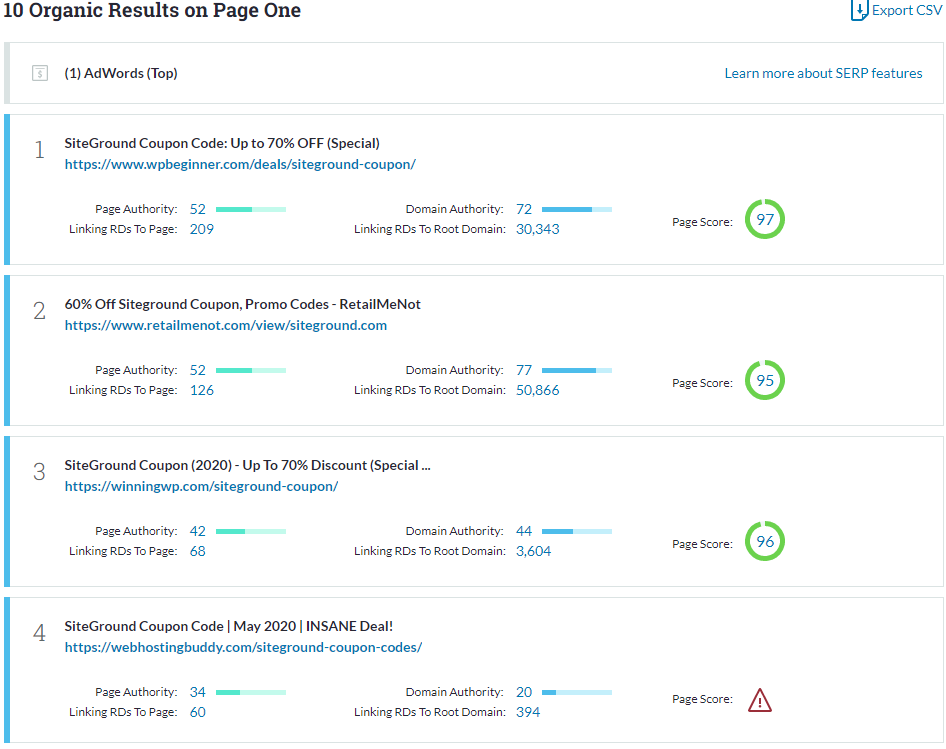Click the AdWords dollar sign icon

pyautogui.click(x=40, y=73)
